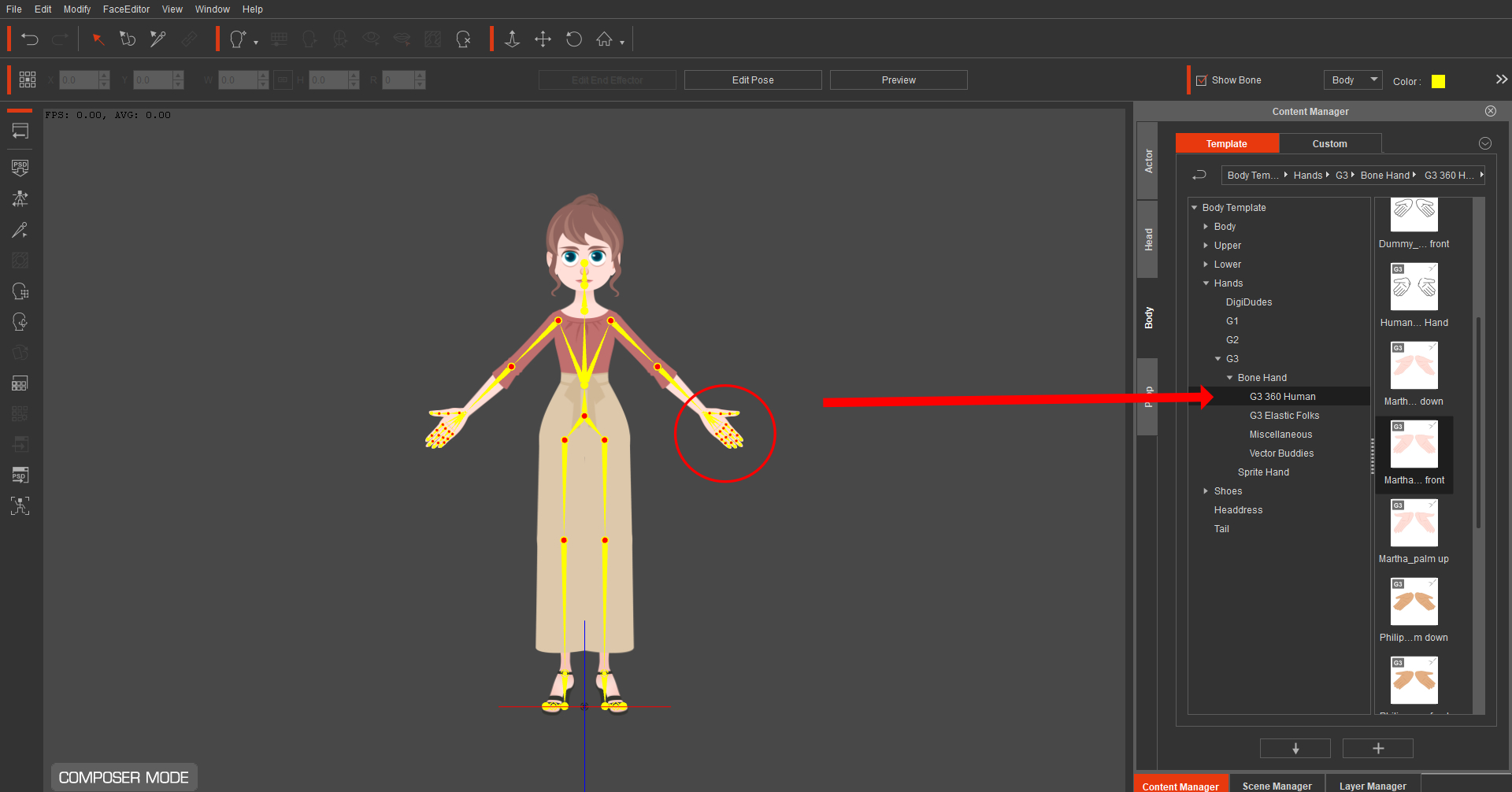Screen dimensions: 1512x792
Task: Open Home view dropdown arrow
Action: pyautogui.click(x=622, y=43)
